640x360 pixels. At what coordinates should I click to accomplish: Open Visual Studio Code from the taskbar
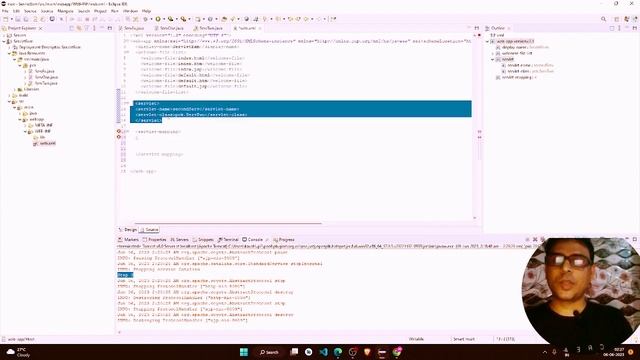323,352
